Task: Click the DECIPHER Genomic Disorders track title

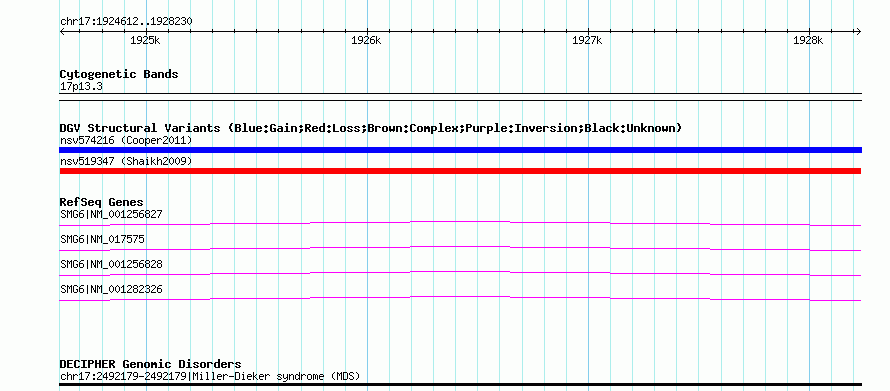Action: coord(150,364)
